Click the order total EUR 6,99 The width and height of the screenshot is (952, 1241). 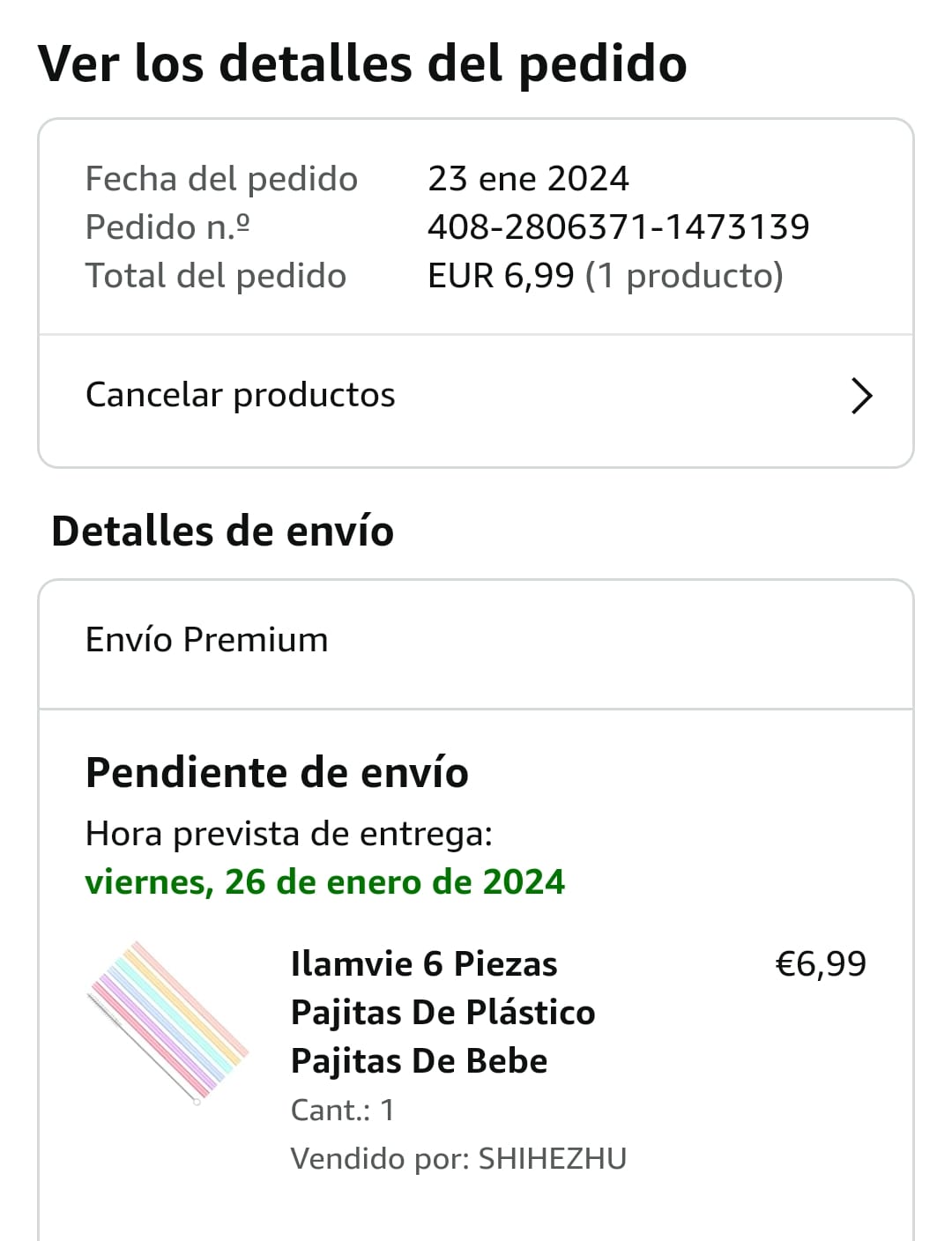501,276
